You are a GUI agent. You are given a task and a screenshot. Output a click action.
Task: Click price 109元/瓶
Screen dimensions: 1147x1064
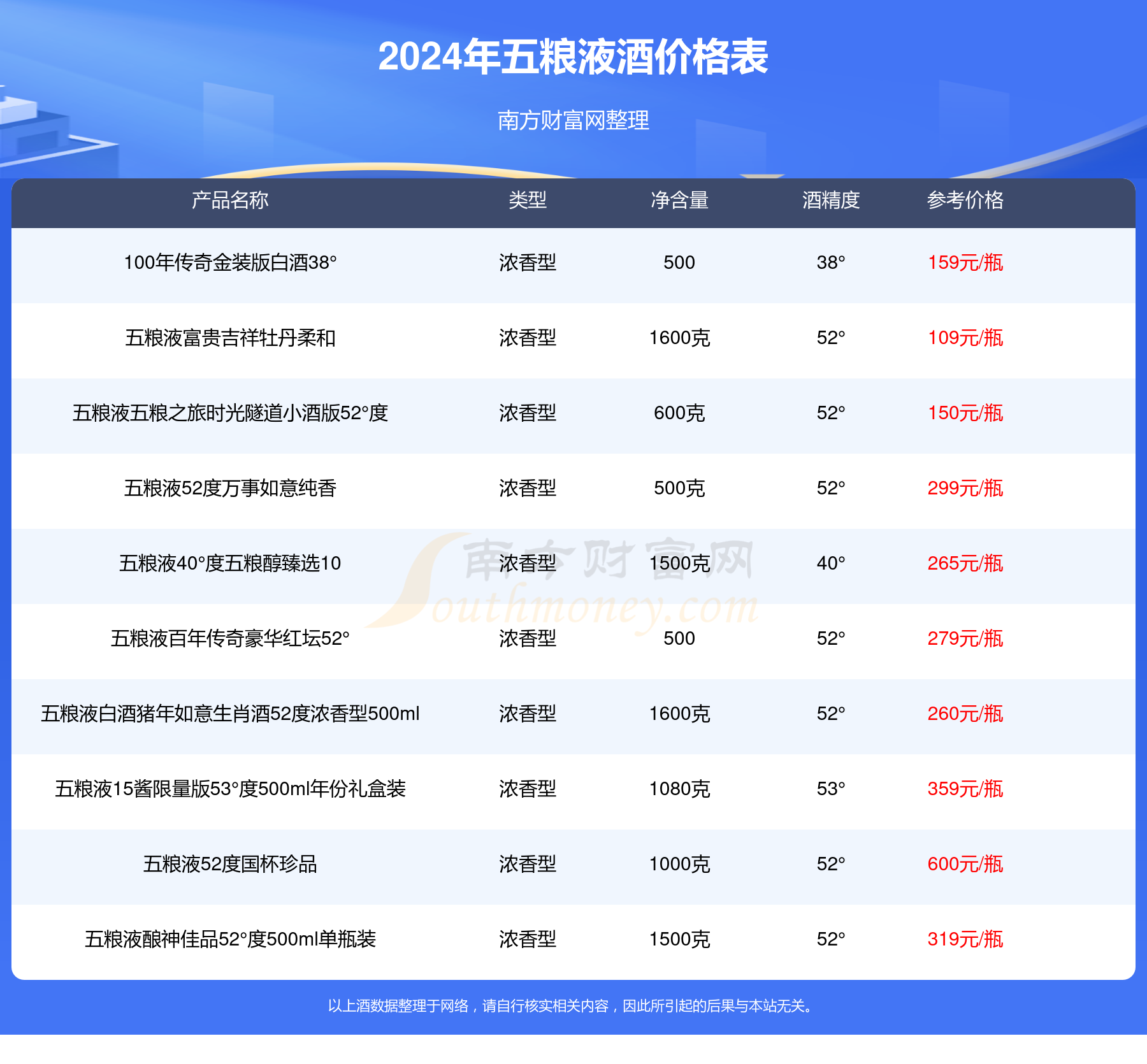point(965,338)
